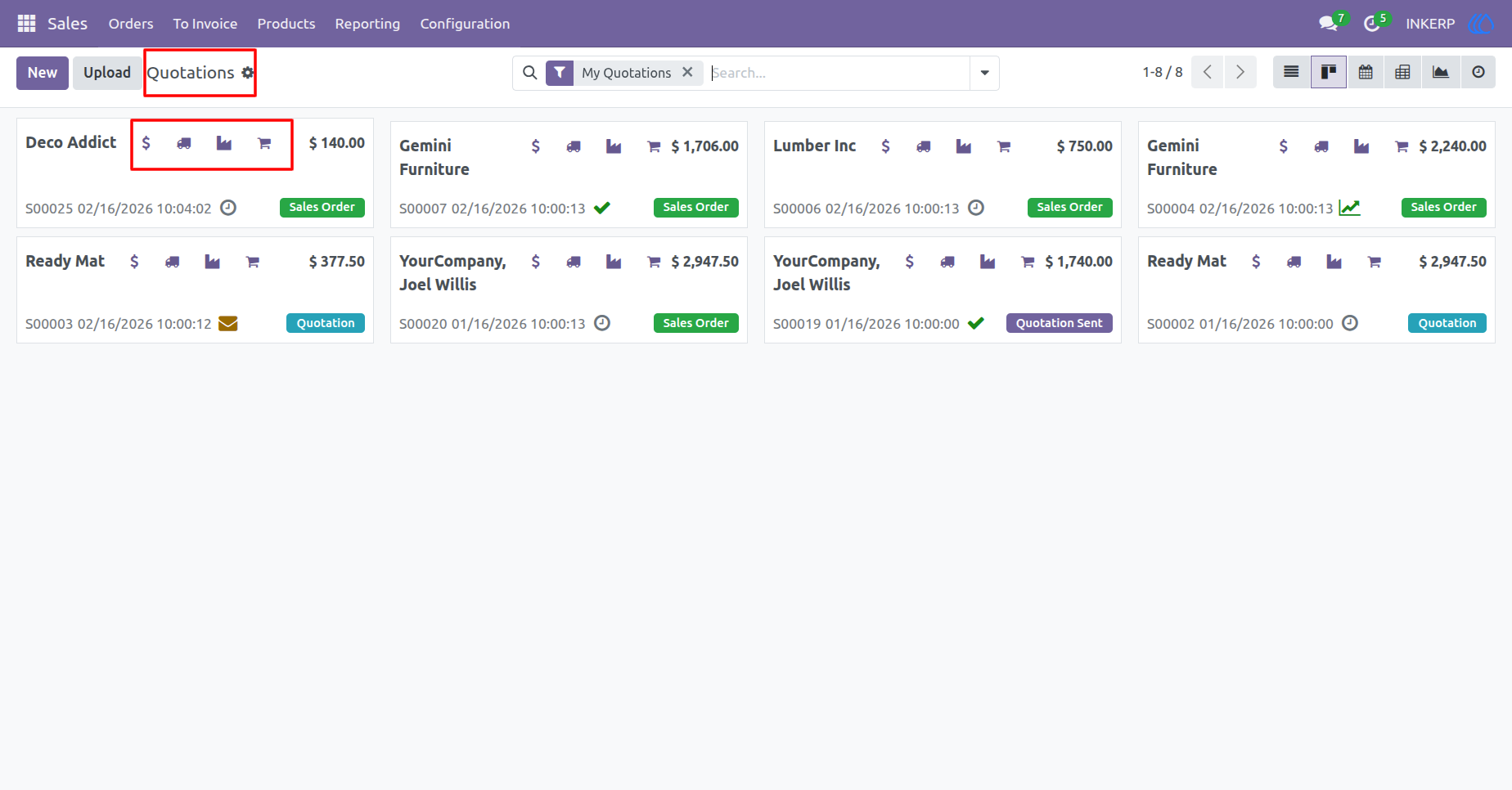Click the $ 2,240.00 amount

click(1452, 146)
